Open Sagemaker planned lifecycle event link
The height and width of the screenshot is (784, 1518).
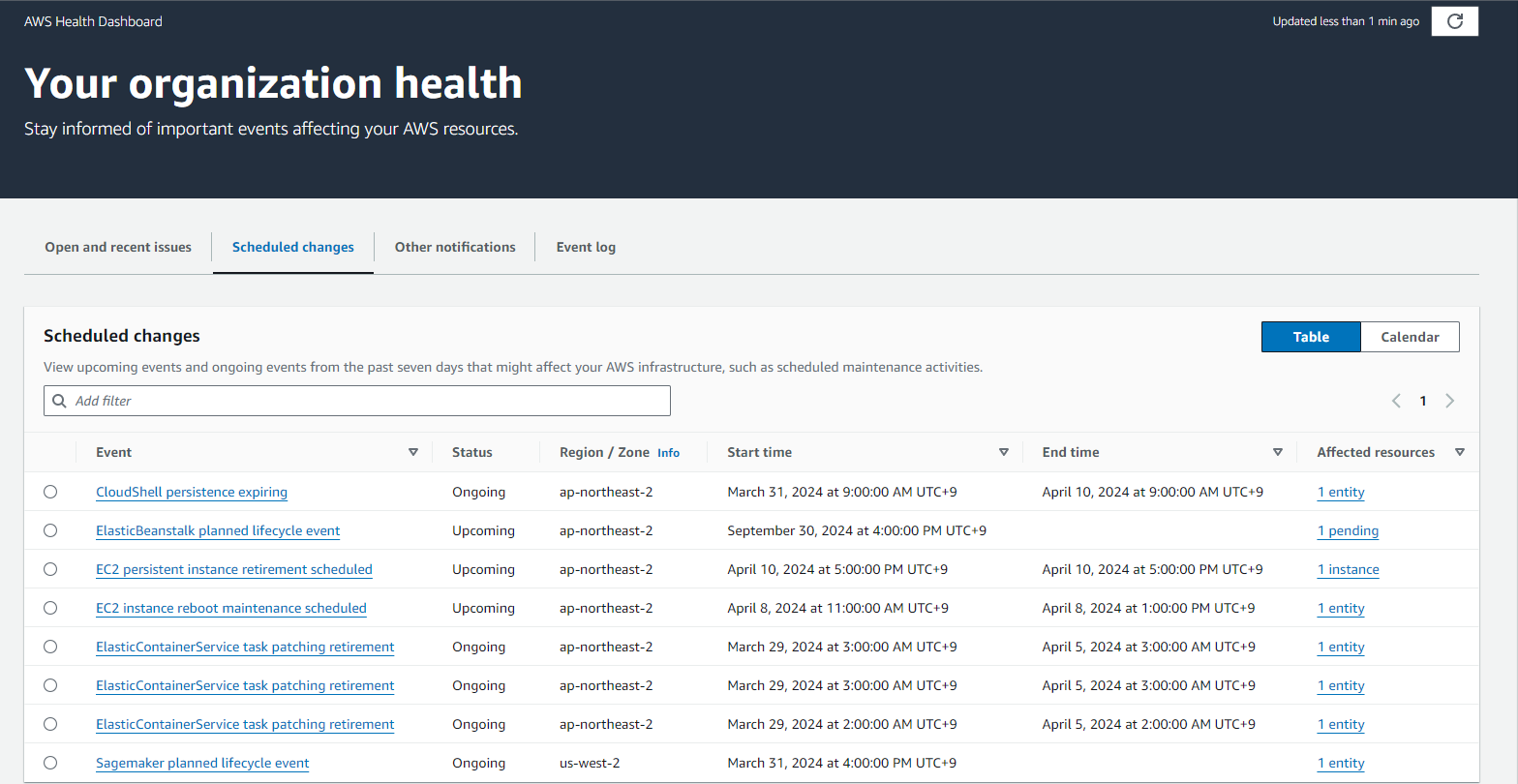(x=202, y=763)
